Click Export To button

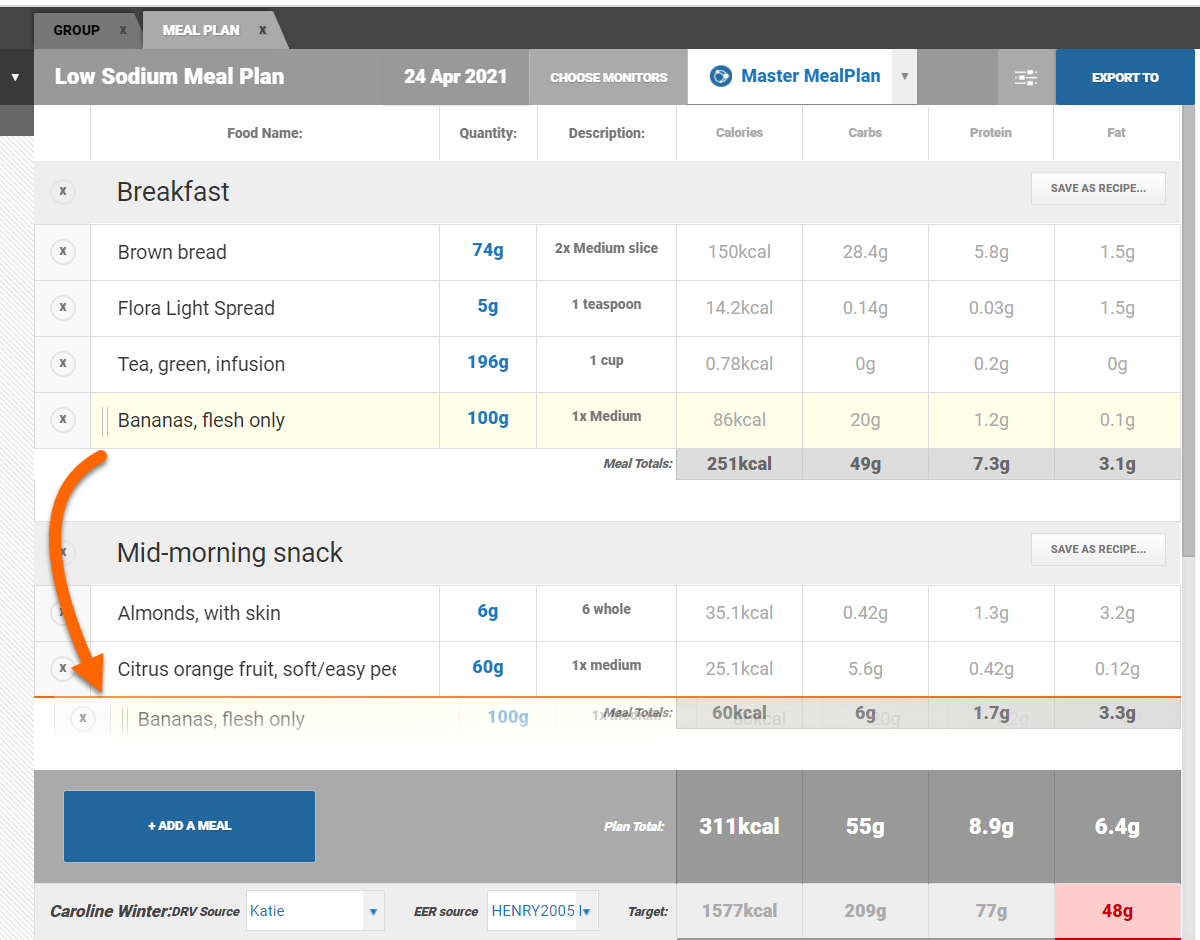[x=1124, y=77]
